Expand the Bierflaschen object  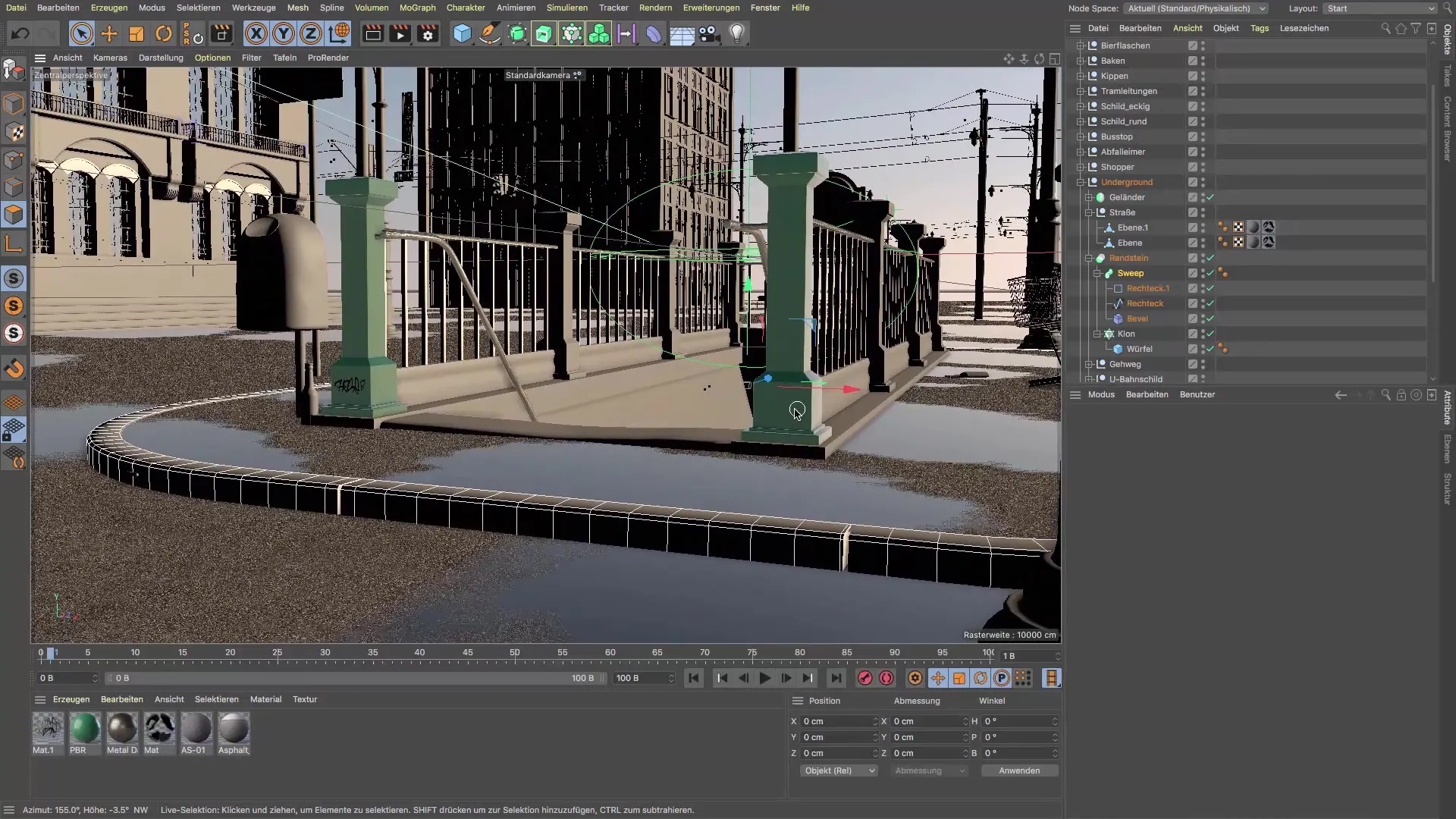pyautogui.click(x=1081, y=45)
